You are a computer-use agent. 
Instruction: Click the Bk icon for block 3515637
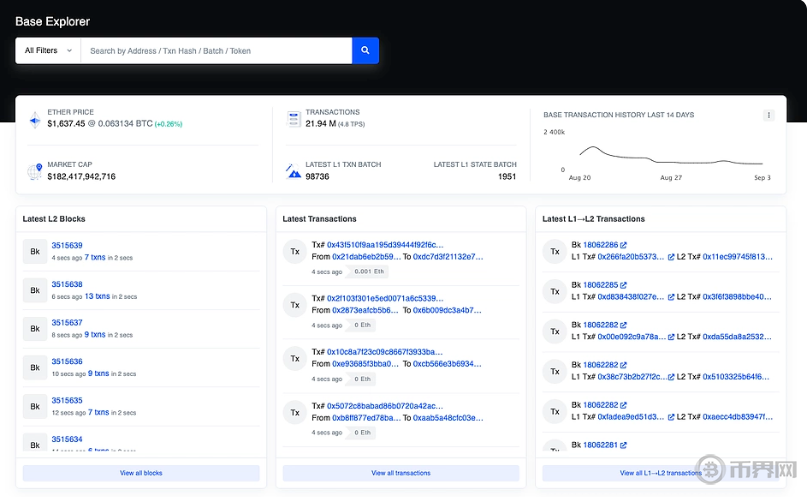point(34,329)
